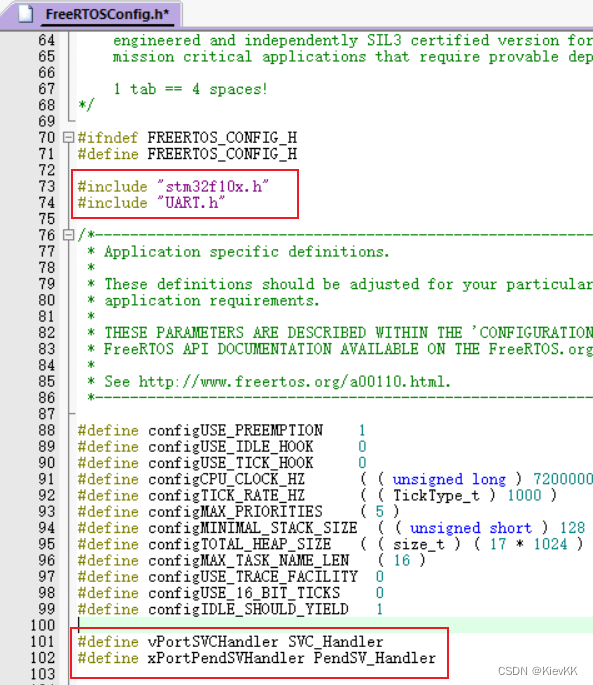
Task: Click SVC_Handler at end of line 101
Action: 336,642
